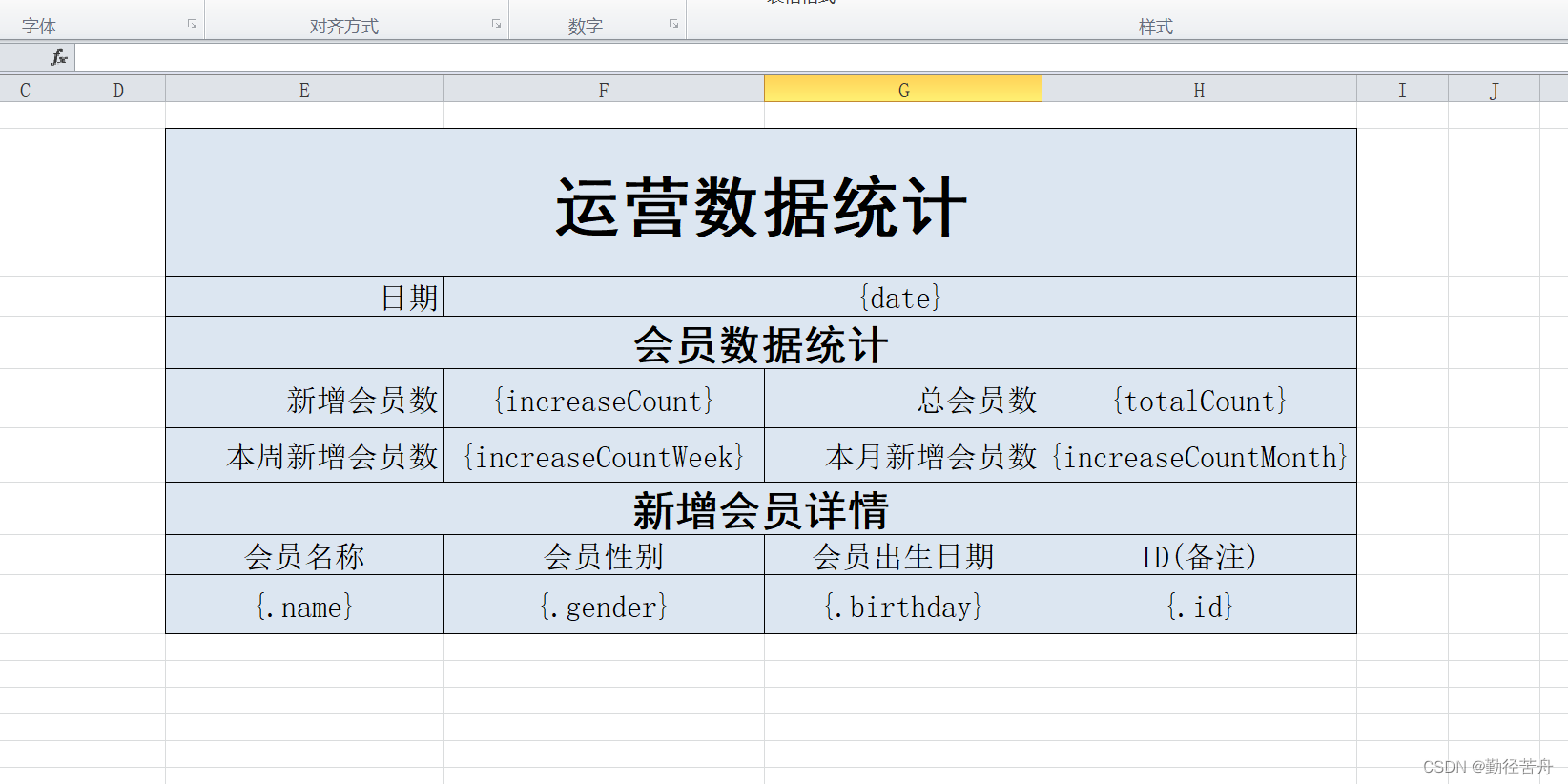This screenshot has height=784, width=1568.
Task: Select the 会员名称 header cell
Action: point(304,555)
